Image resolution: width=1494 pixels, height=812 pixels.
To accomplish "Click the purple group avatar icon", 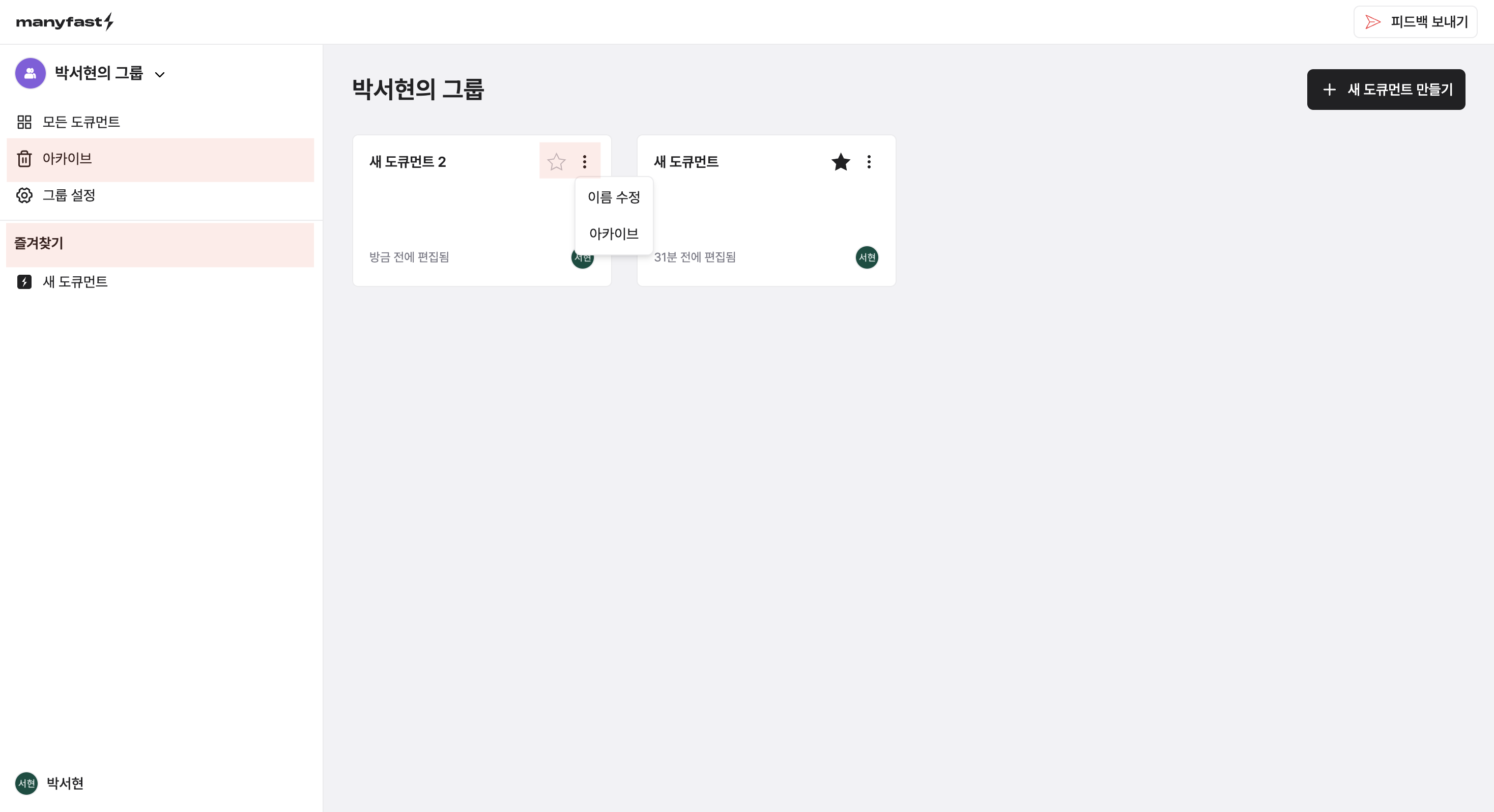I will point(30,74).
